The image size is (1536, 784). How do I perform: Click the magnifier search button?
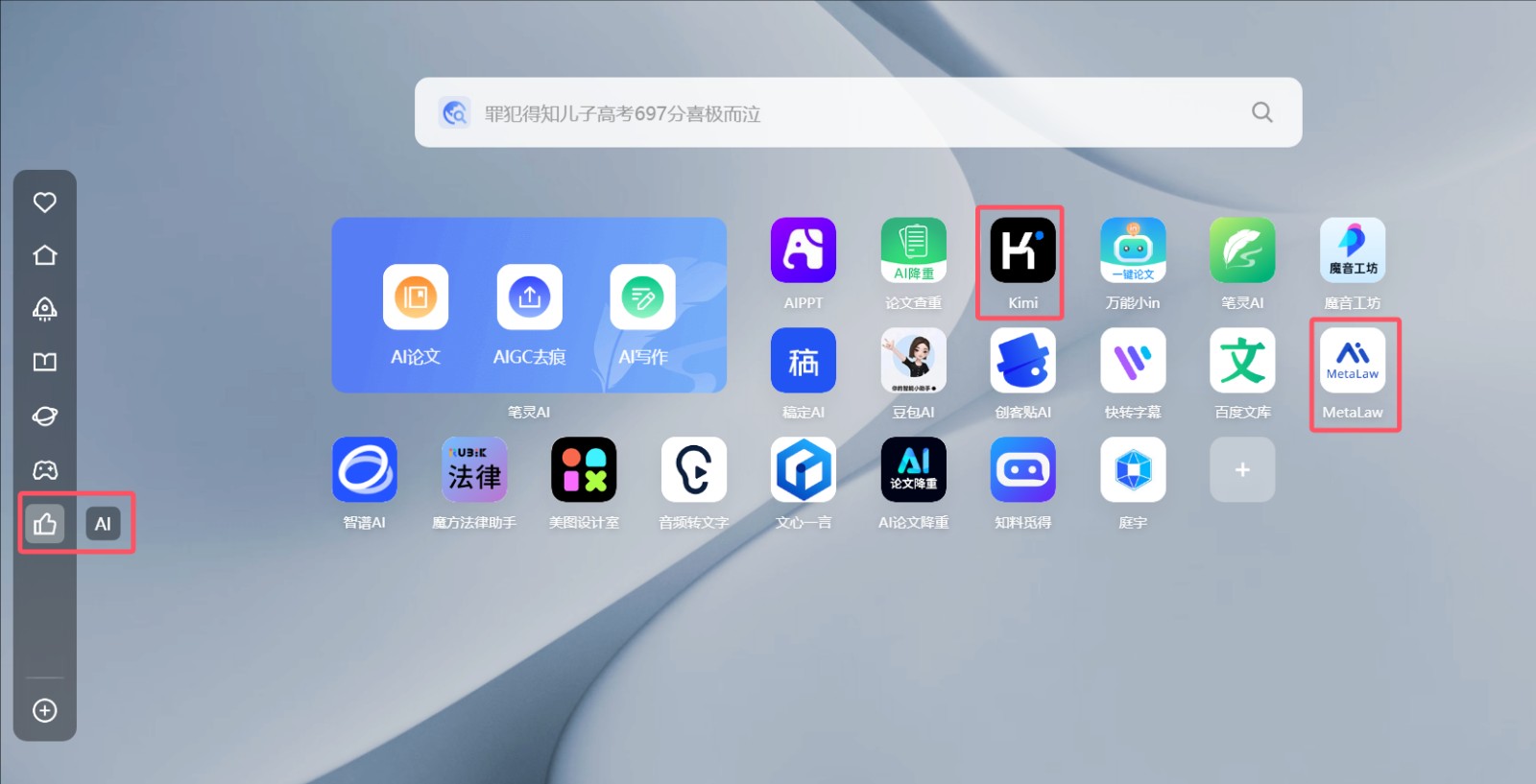pos(1262,112)
